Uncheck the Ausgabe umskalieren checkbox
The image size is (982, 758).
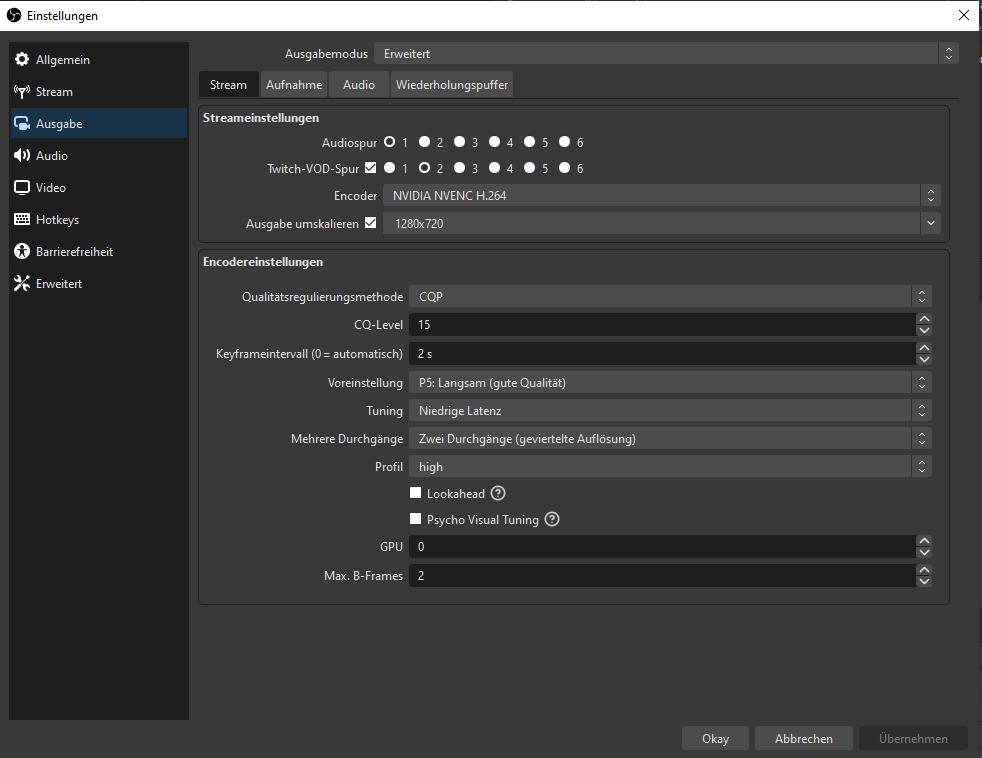[371, 223]
